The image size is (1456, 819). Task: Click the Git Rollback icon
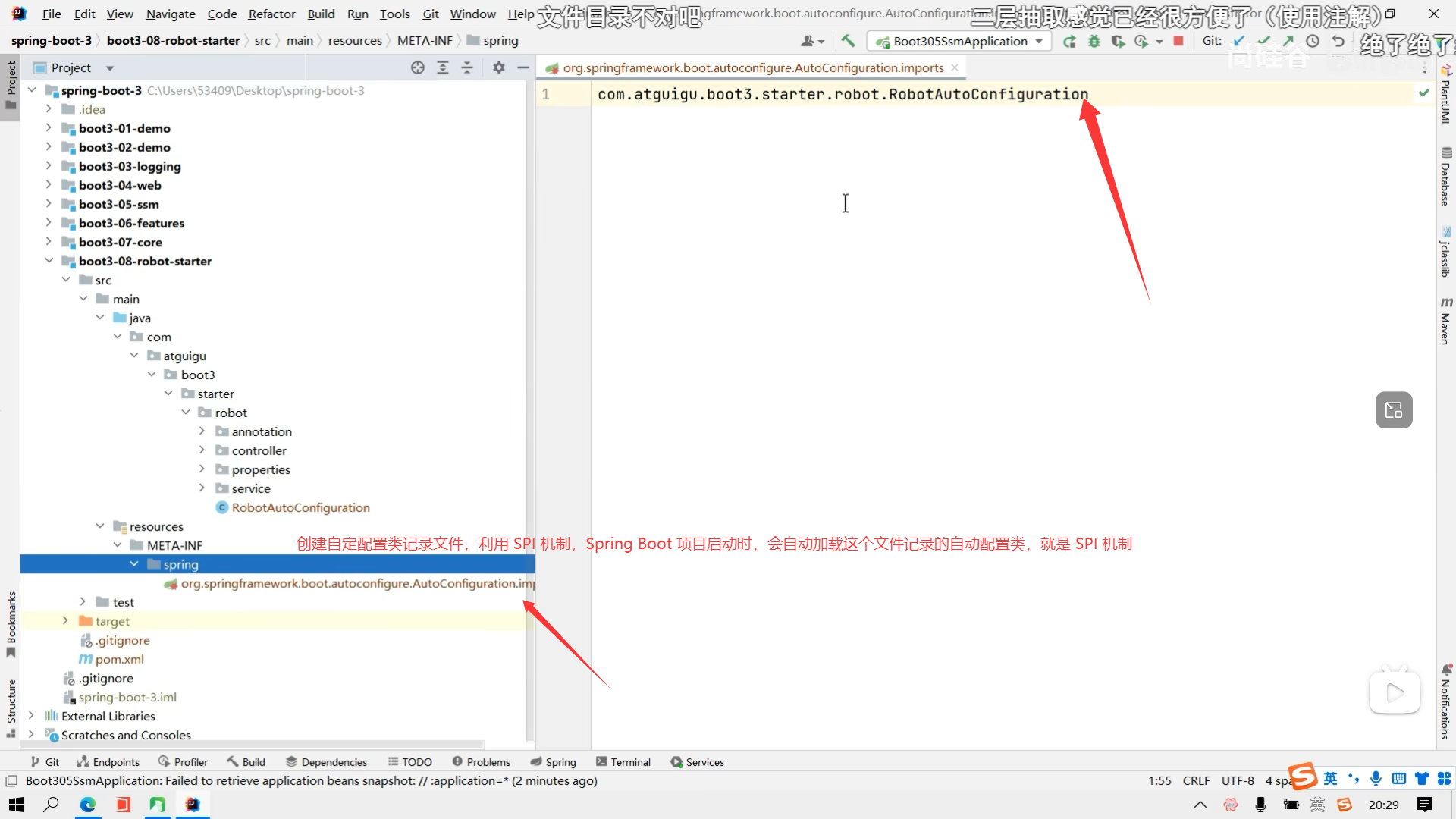[1338, 41]
